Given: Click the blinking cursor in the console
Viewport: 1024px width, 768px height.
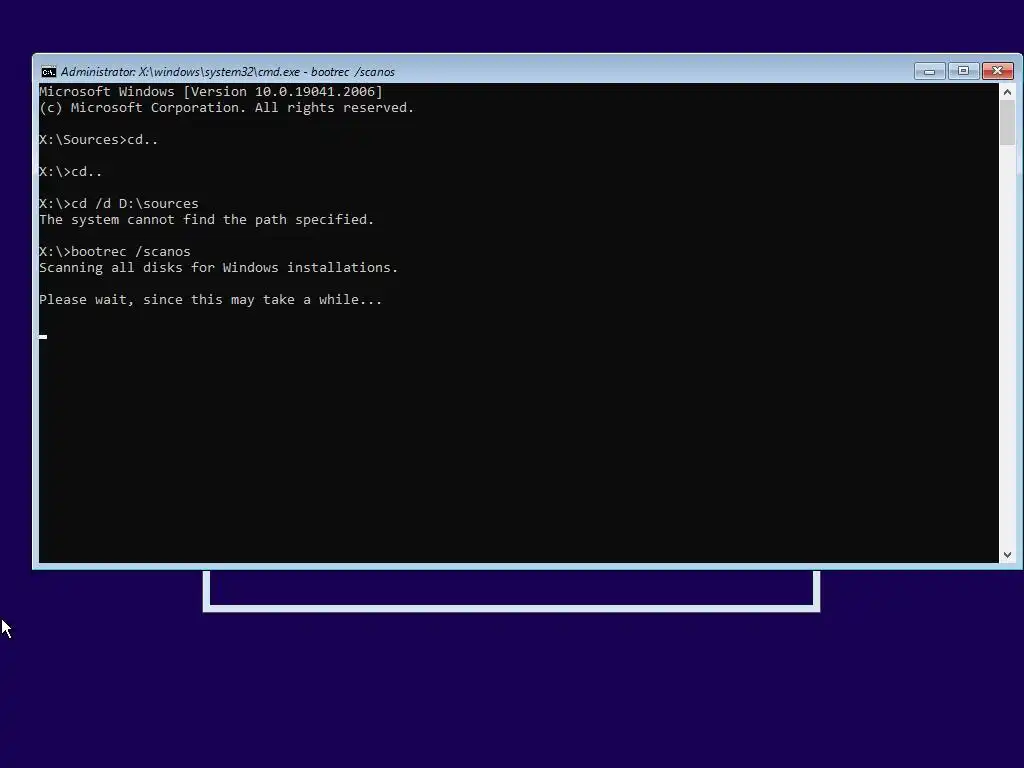Looking at the screenshot, I should tap(43, 337).
